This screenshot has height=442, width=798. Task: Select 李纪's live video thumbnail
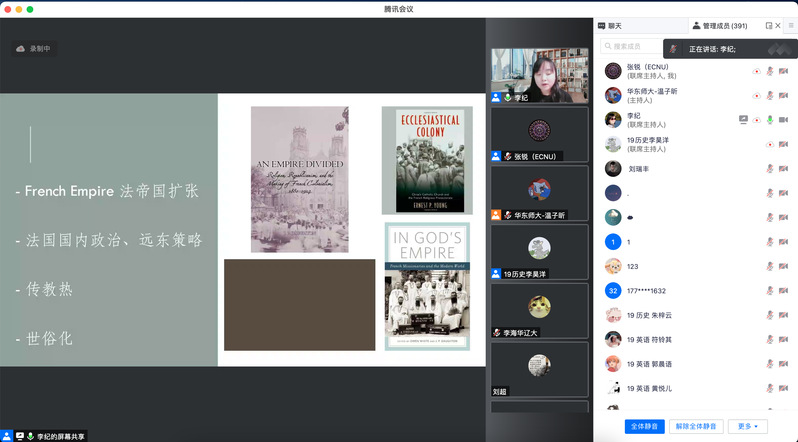(x=539, y=76)
